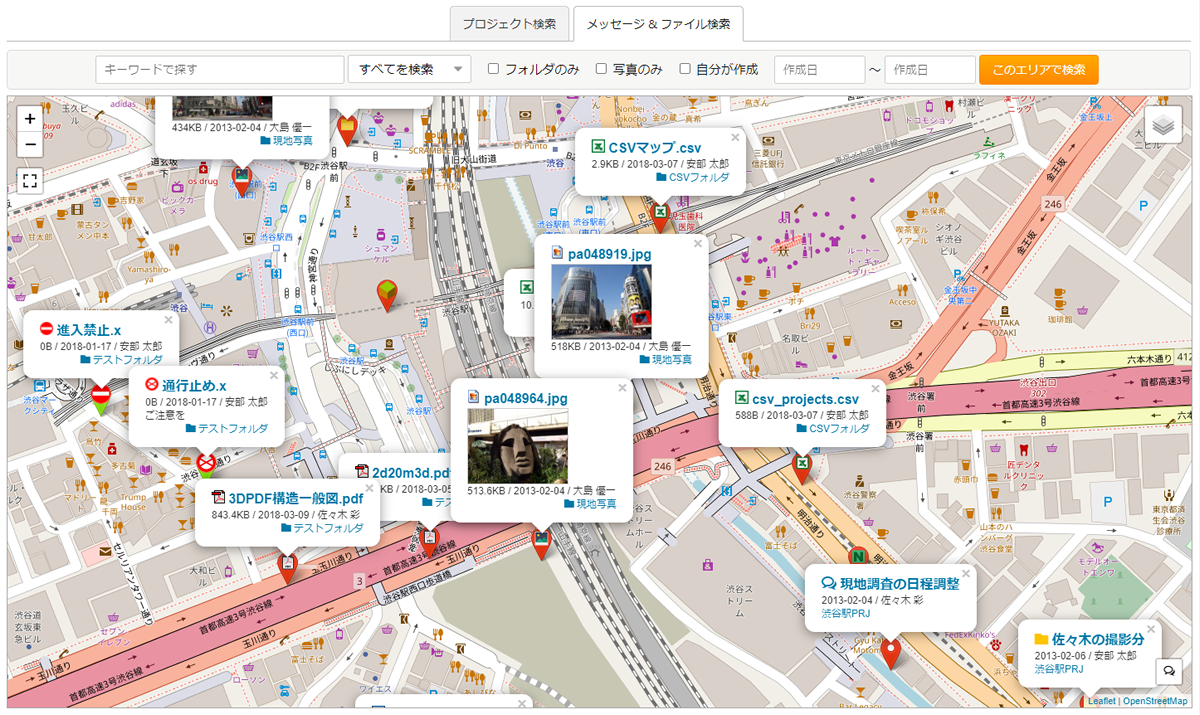Screen dimensions: 1200x715
Task: Zoom in with the map plus button
Action: tap(30, 118)
